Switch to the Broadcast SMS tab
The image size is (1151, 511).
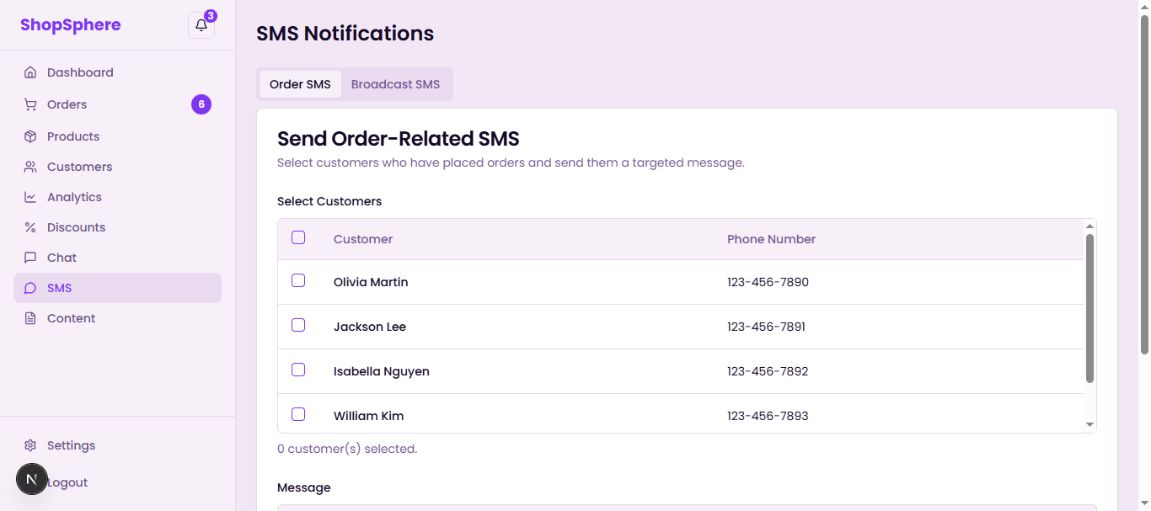click(395, 84)
